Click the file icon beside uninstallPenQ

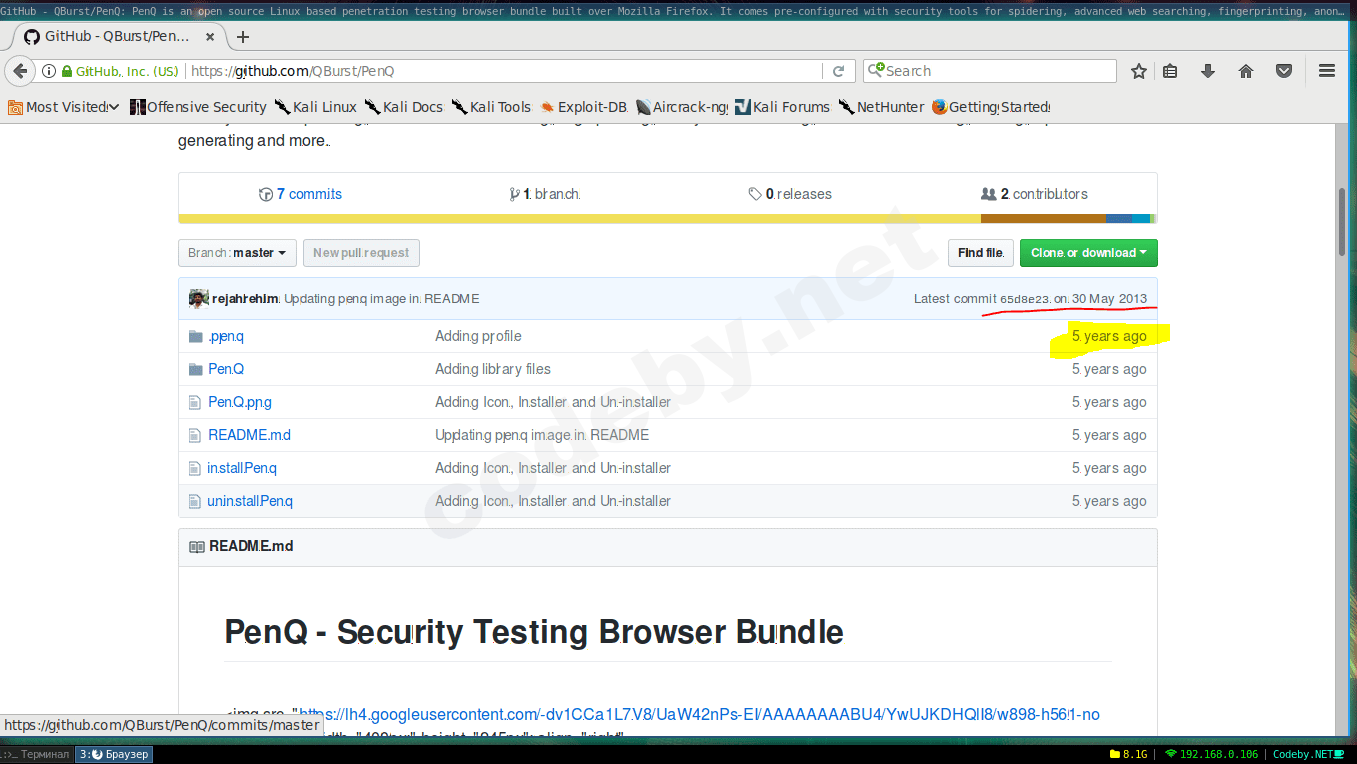(x=196, y=501)
